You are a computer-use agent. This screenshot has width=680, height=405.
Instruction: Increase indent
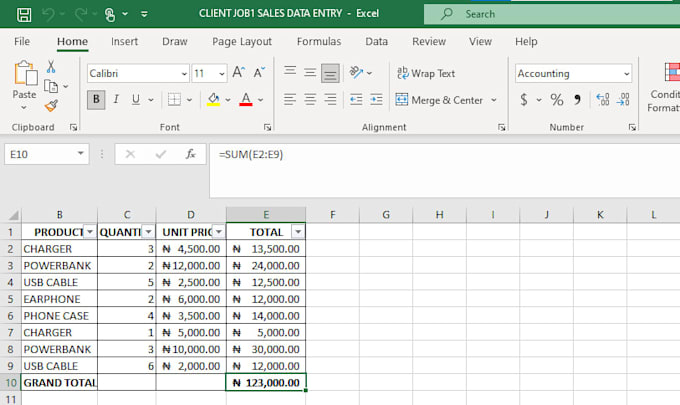click(x=376, y=100)
